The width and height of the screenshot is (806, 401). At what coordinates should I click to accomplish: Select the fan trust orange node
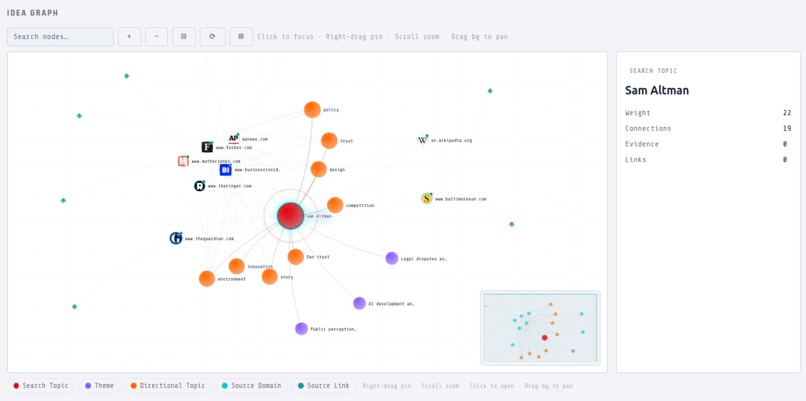point(296,257)
